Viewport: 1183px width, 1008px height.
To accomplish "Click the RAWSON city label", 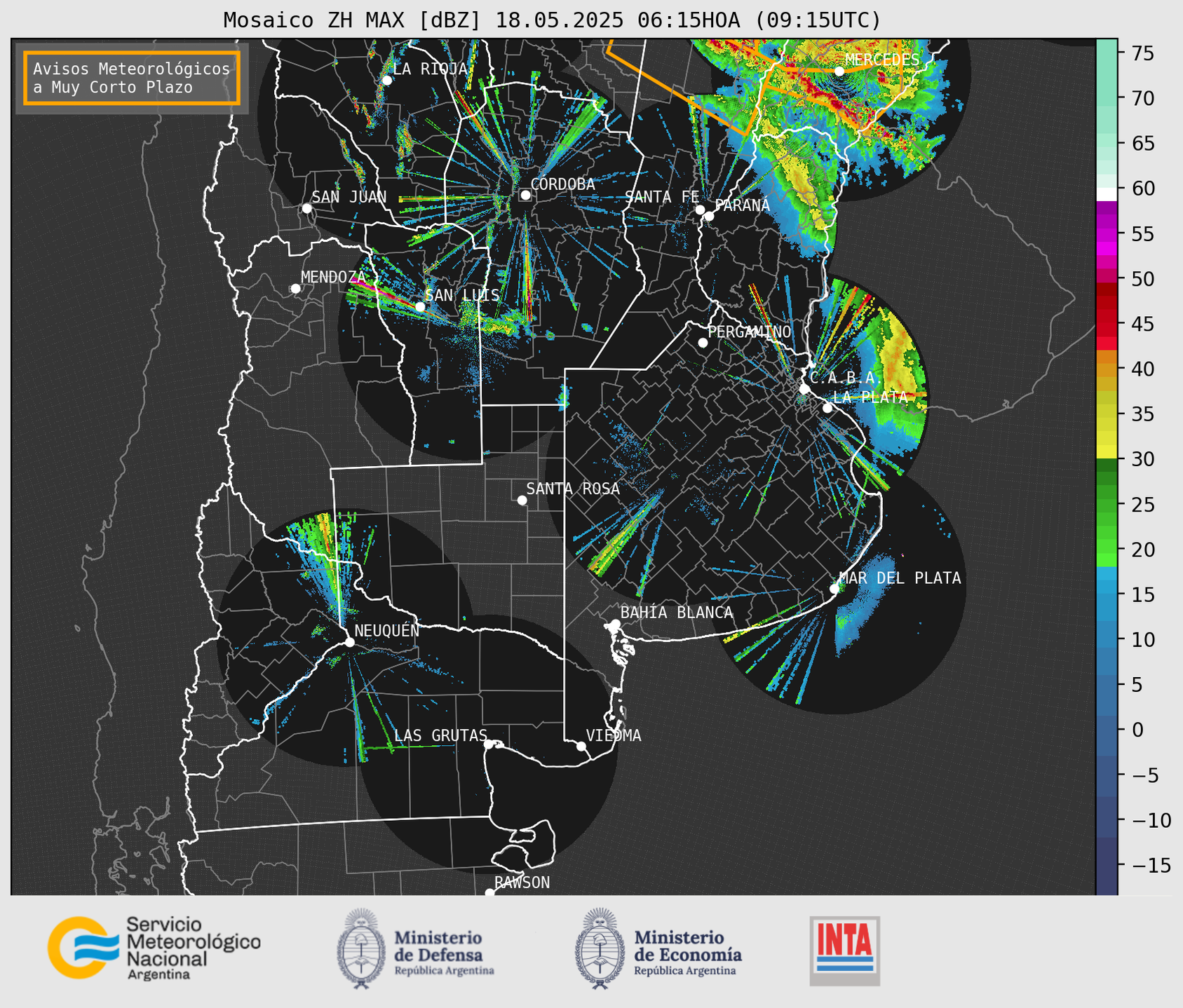I will 522,883.
